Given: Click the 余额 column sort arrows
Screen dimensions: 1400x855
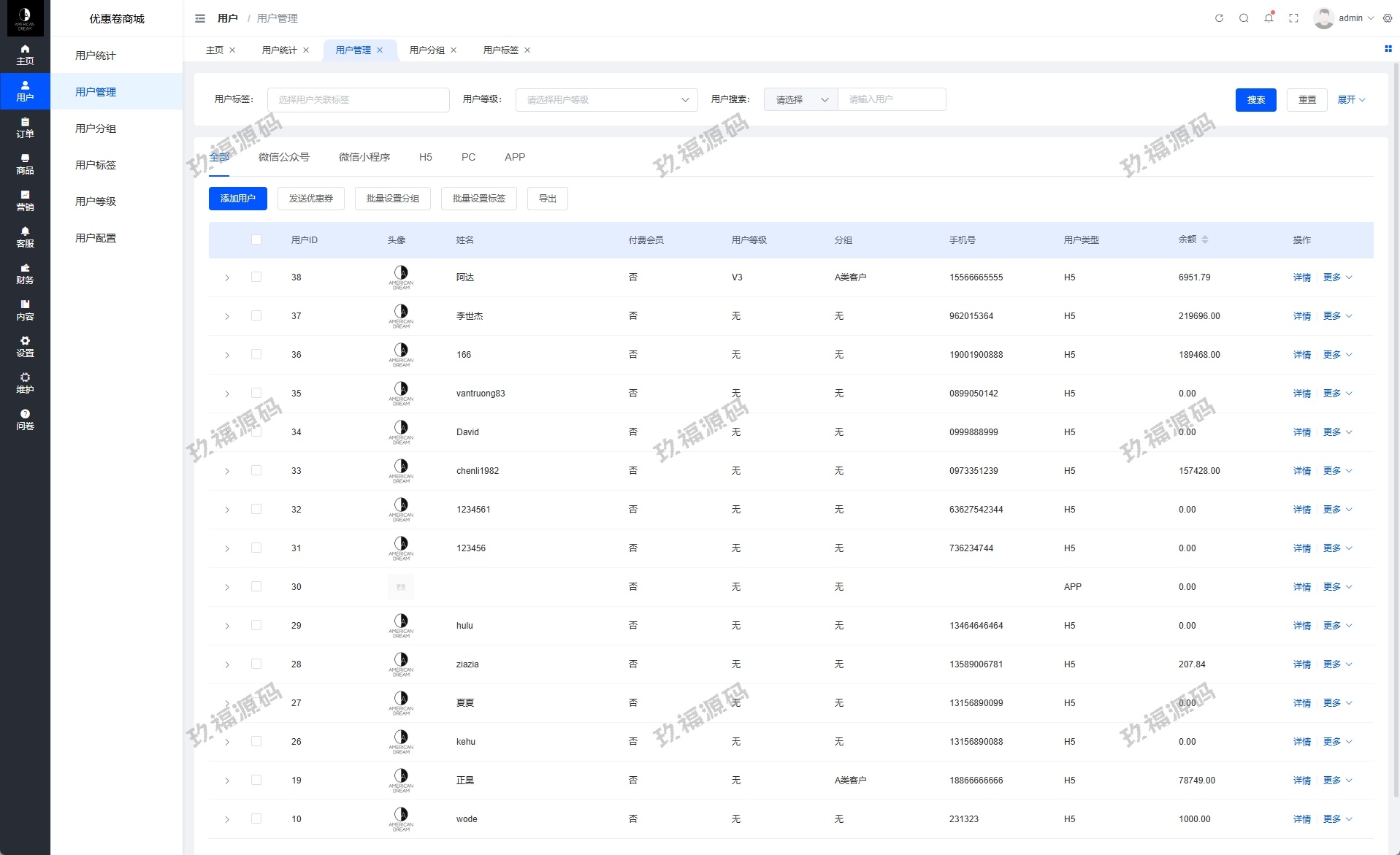Looking at the screenshot, I should [x=1205, y=239].
